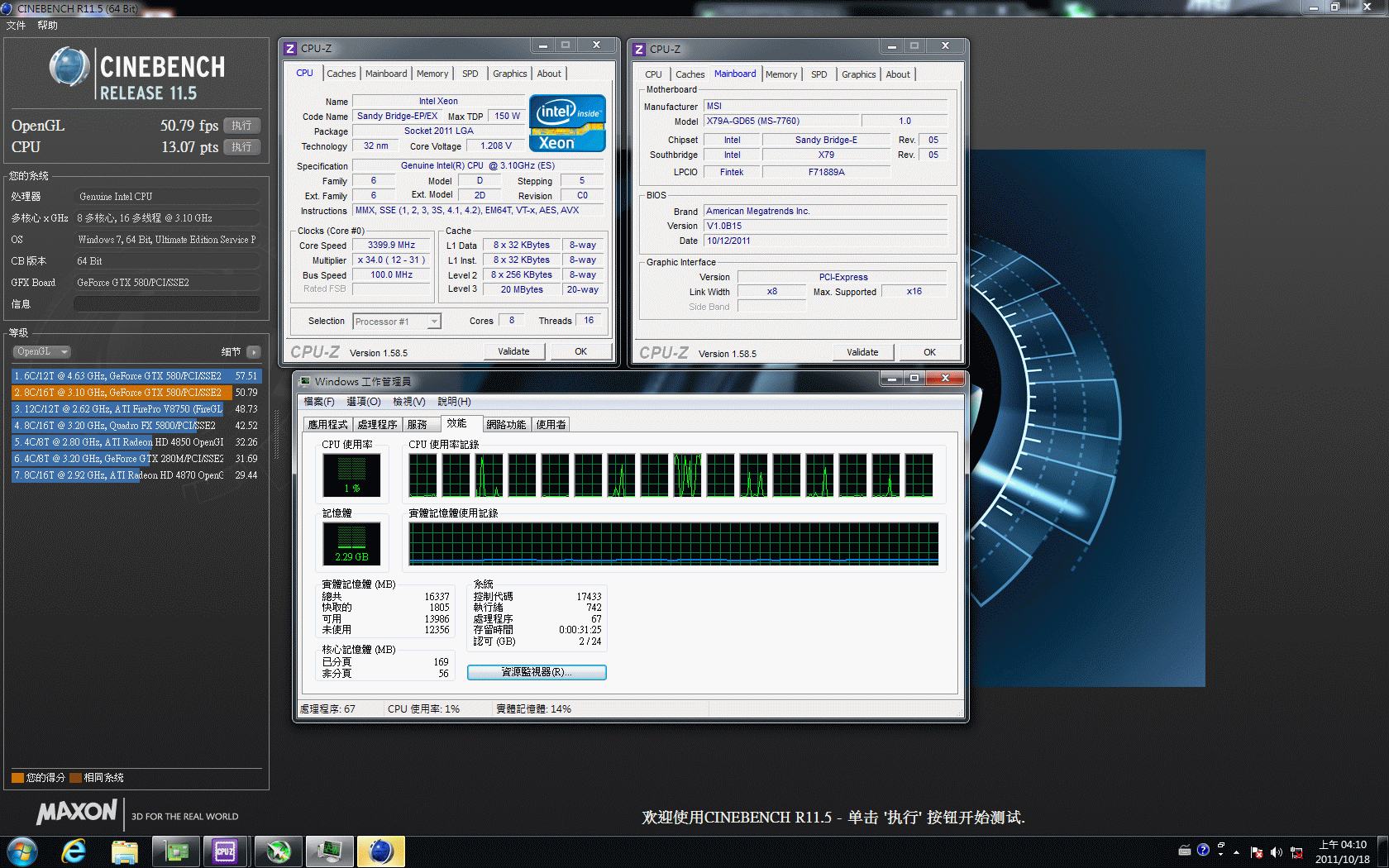Click Show Desktop strip at taskbar end
The height and width of the screenshot is (868, 1389).
[1383, 851]
